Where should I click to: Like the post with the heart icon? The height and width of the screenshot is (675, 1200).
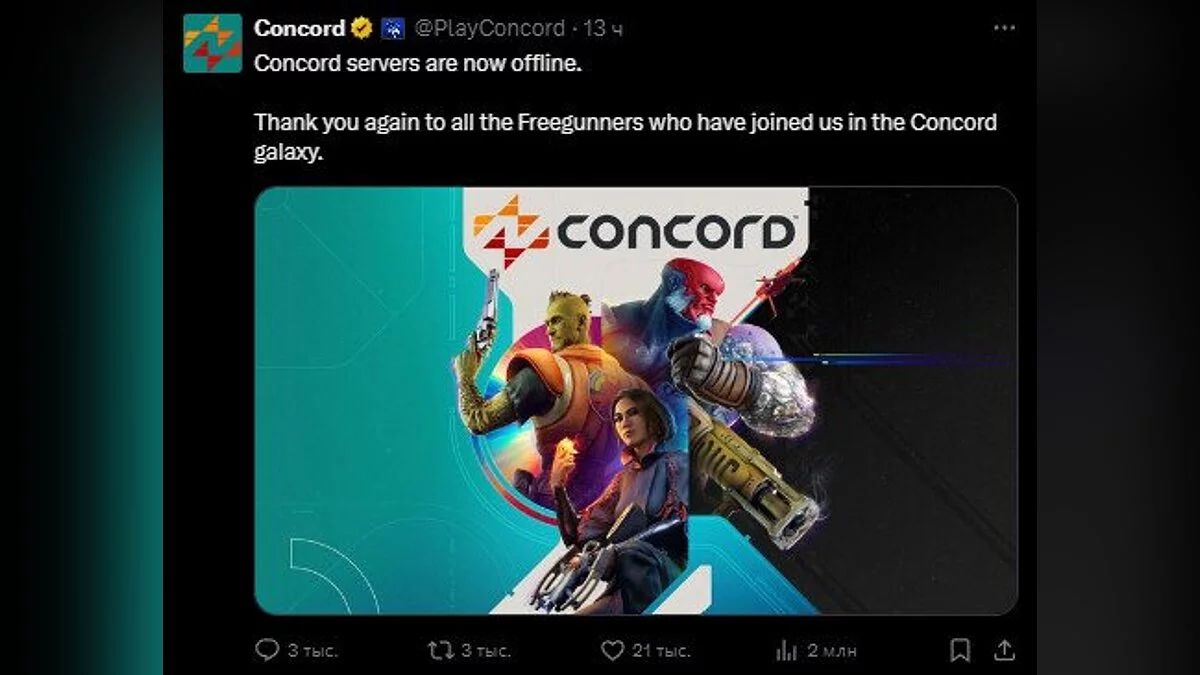click(x=613, y=650)
